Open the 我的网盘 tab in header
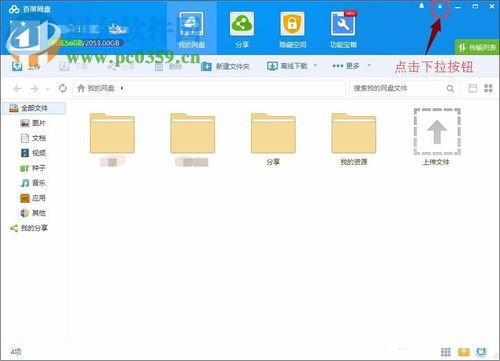The width and height of the screenshot is (500, 361). tap(191, 29)
